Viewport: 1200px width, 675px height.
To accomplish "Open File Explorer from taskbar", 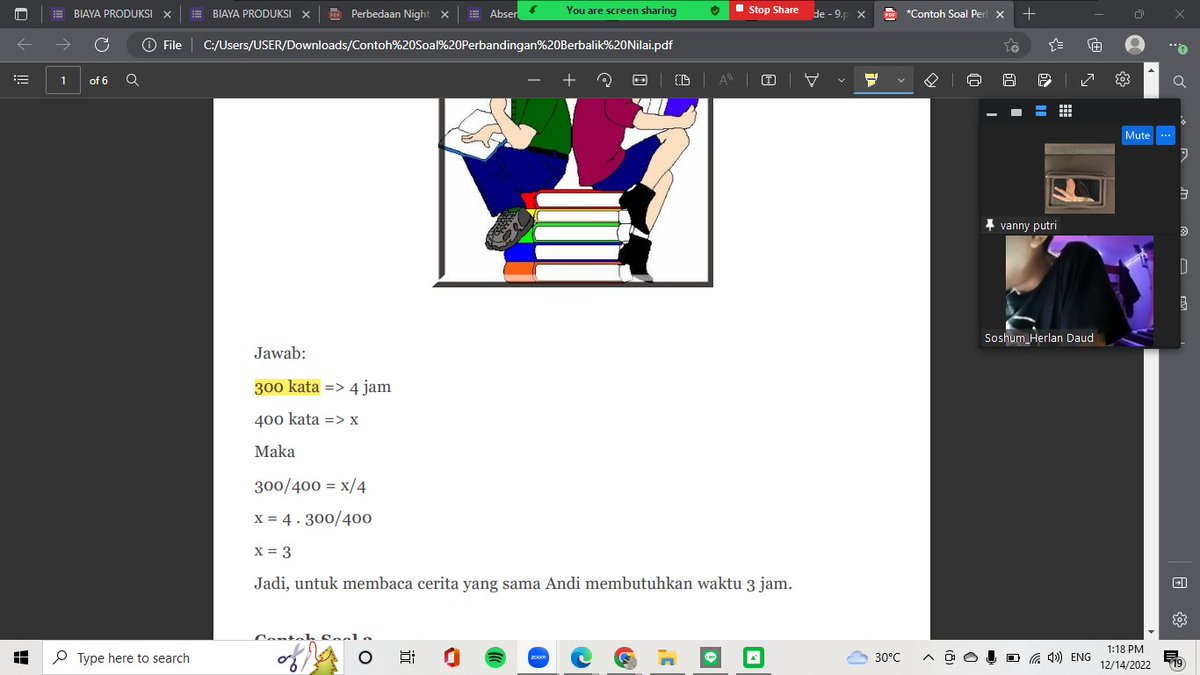I will 667,658.
